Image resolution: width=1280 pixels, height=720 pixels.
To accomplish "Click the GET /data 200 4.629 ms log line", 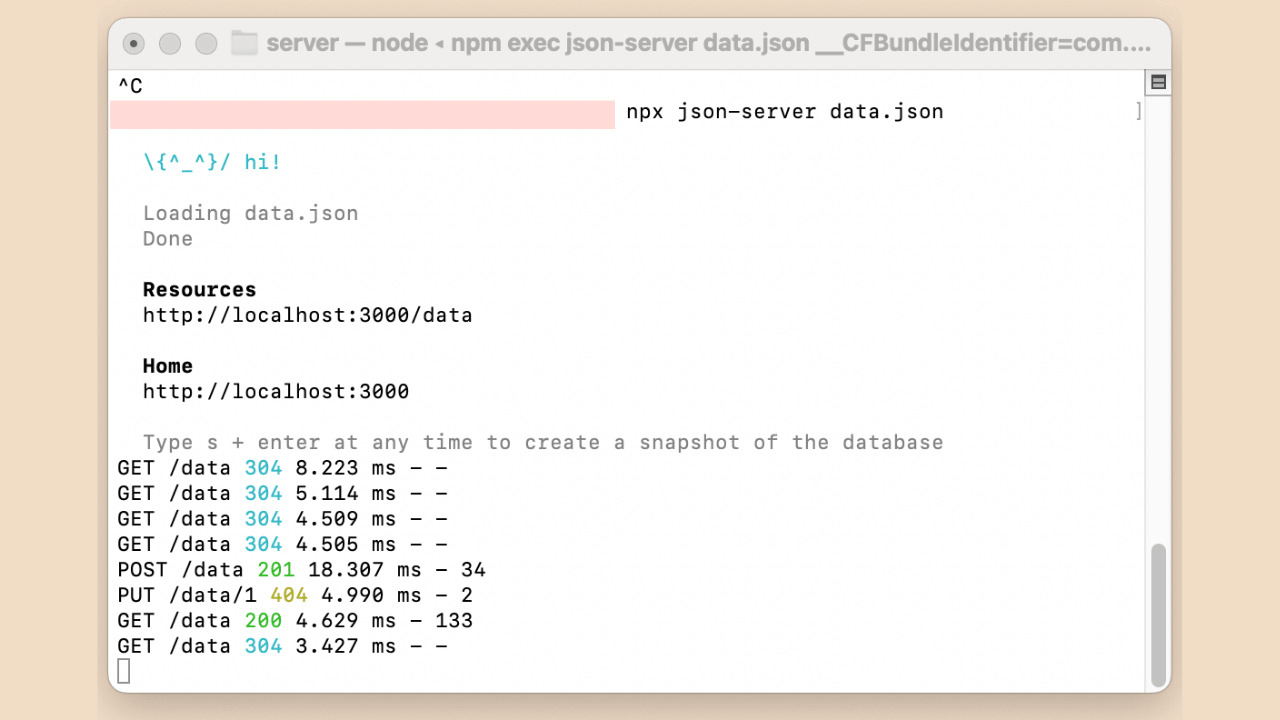I will pos(295,621).
